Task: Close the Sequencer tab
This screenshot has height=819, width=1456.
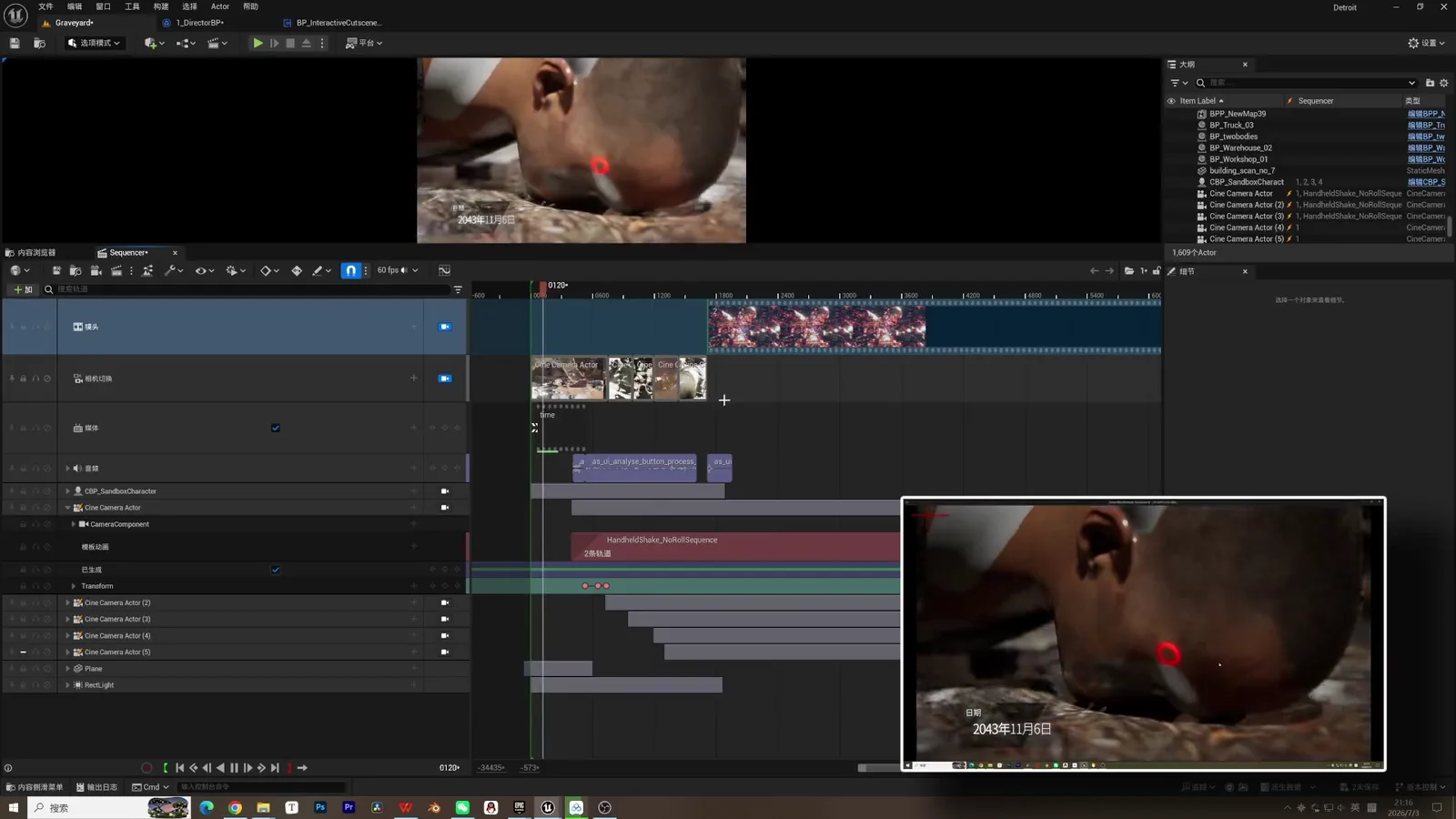Action: (x=175, y=253)
